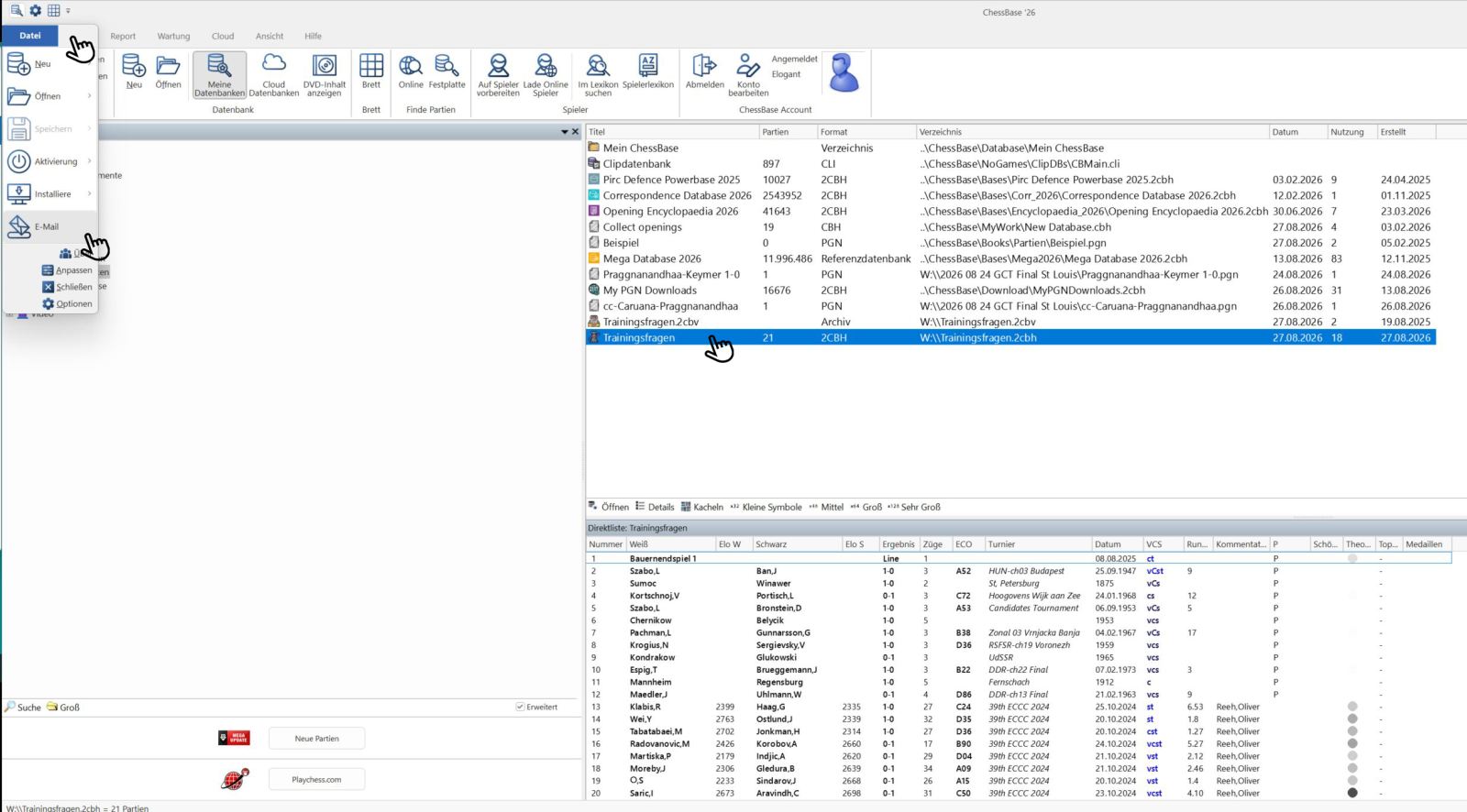The height and width of the screenshot is (812, 1467).
Task: Click the Konto bearbeiten icon
Action: coord(748,75)
